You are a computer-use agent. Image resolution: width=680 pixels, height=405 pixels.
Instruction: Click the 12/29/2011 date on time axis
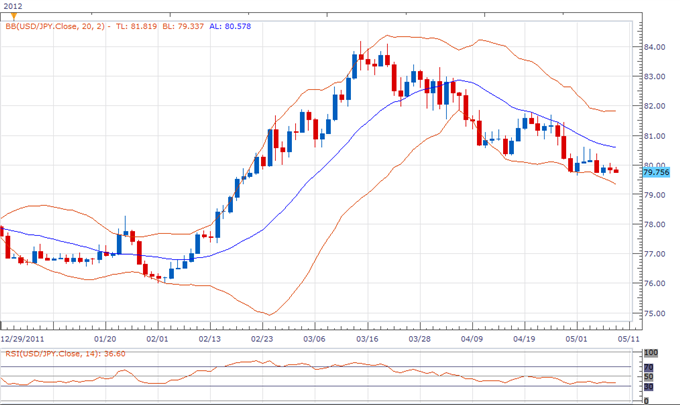(22, 337)
